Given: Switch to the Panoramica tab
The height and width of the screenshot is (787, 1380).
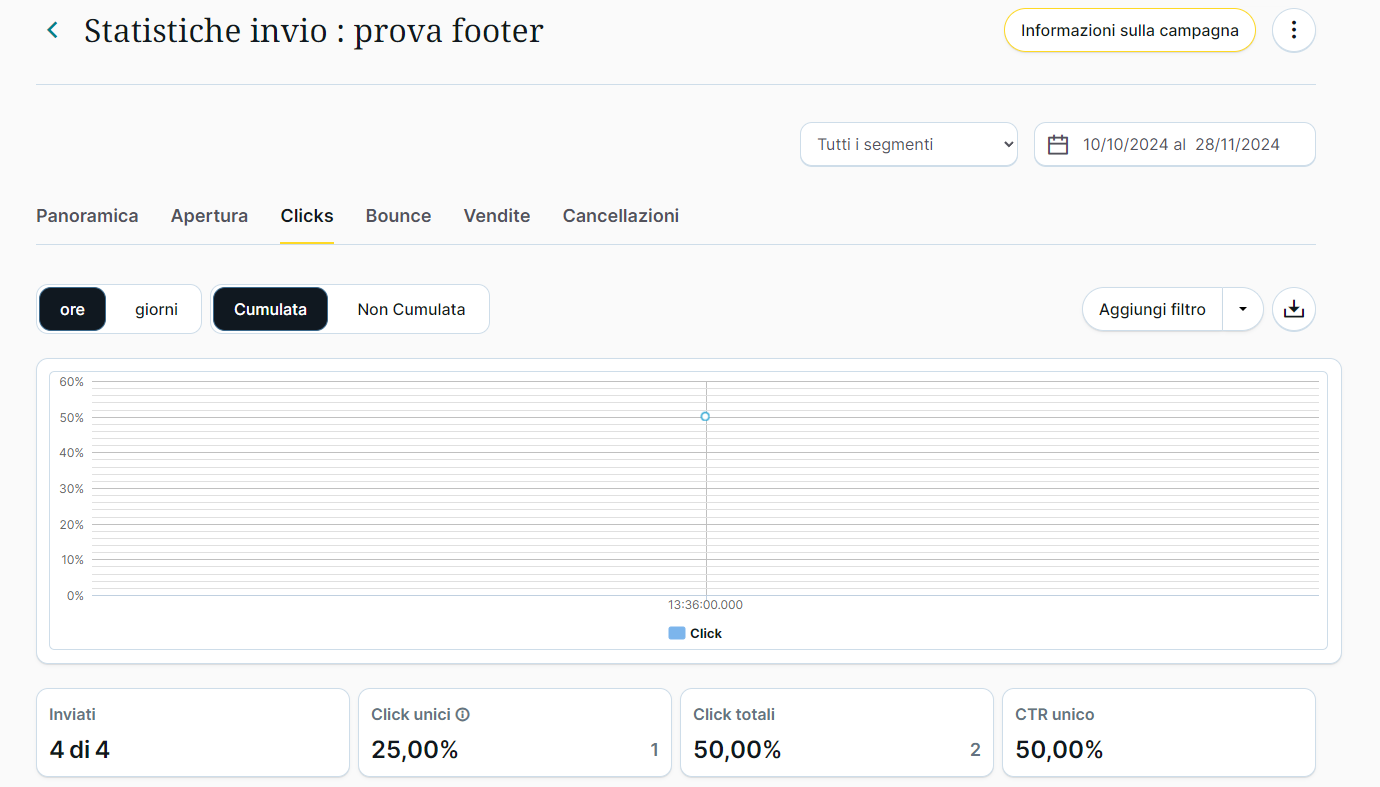Looking at the screenshot, I should click(x=87, y=216).
